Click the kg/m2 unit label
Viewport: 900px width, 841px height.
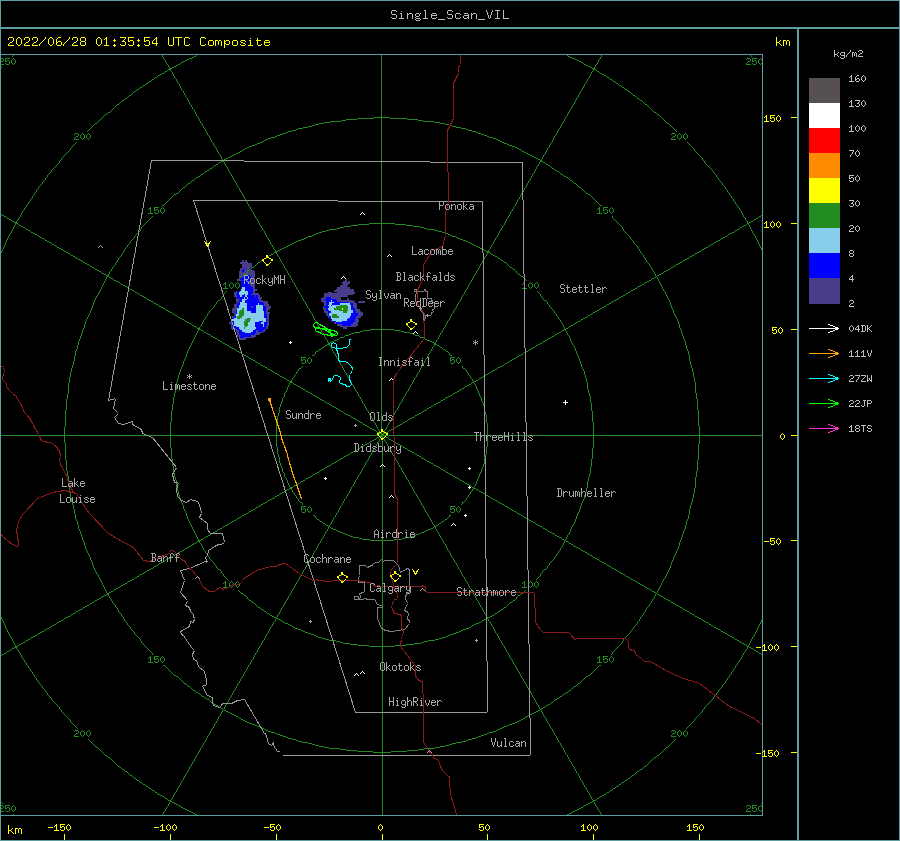coord(848,54)
